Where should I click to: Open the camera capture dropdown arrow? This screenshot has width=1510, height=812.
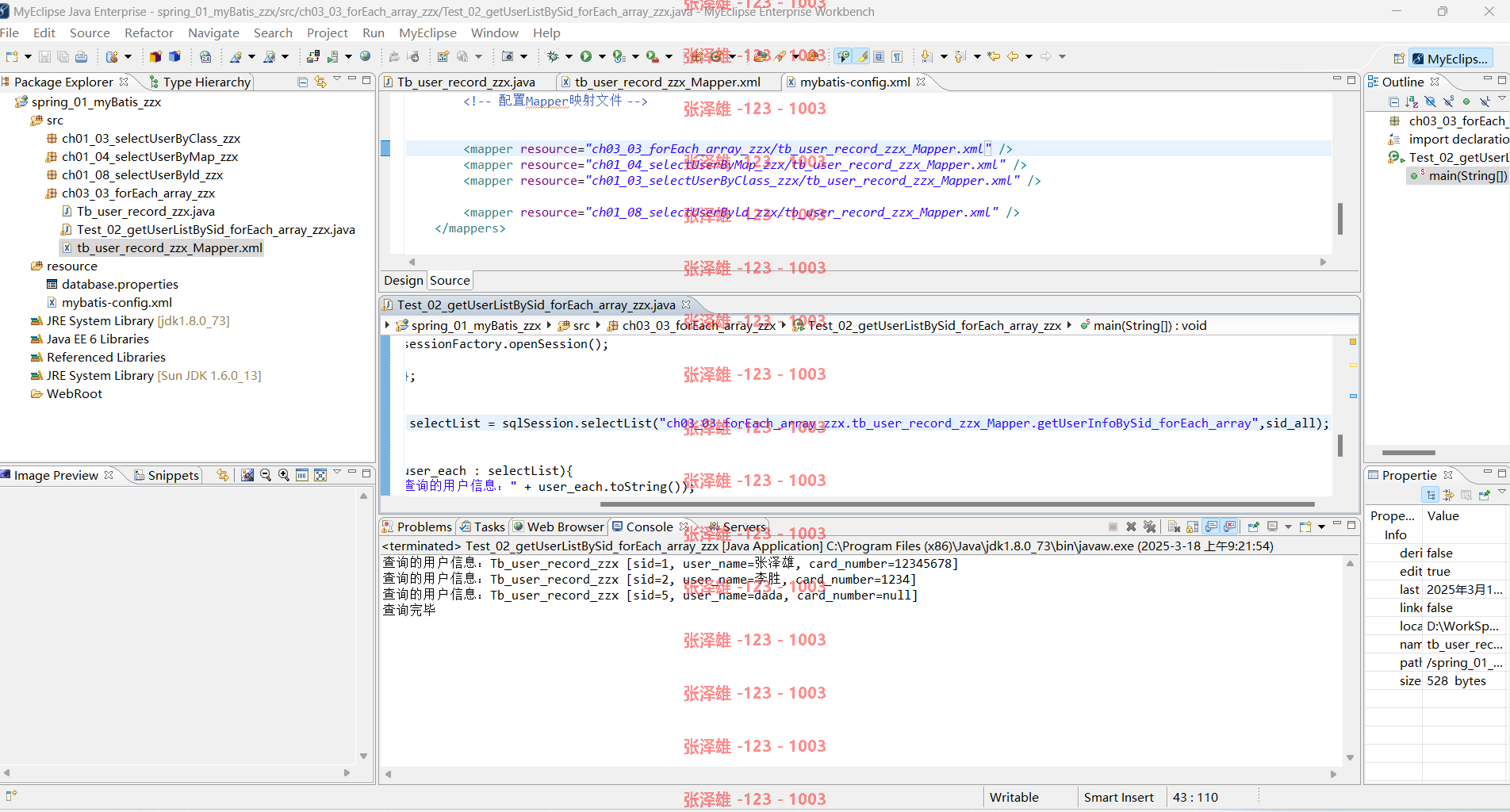point(523,56)
